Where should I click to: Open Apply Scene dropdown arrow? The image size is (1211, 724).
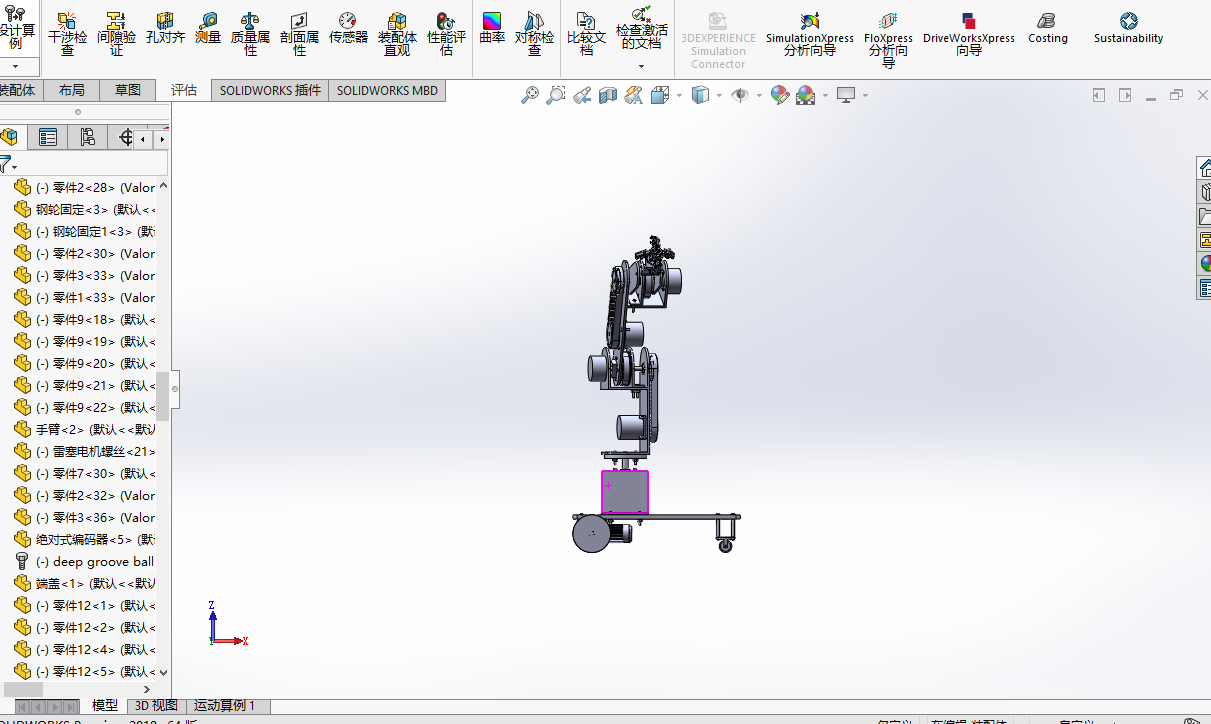tap(824, 96)
